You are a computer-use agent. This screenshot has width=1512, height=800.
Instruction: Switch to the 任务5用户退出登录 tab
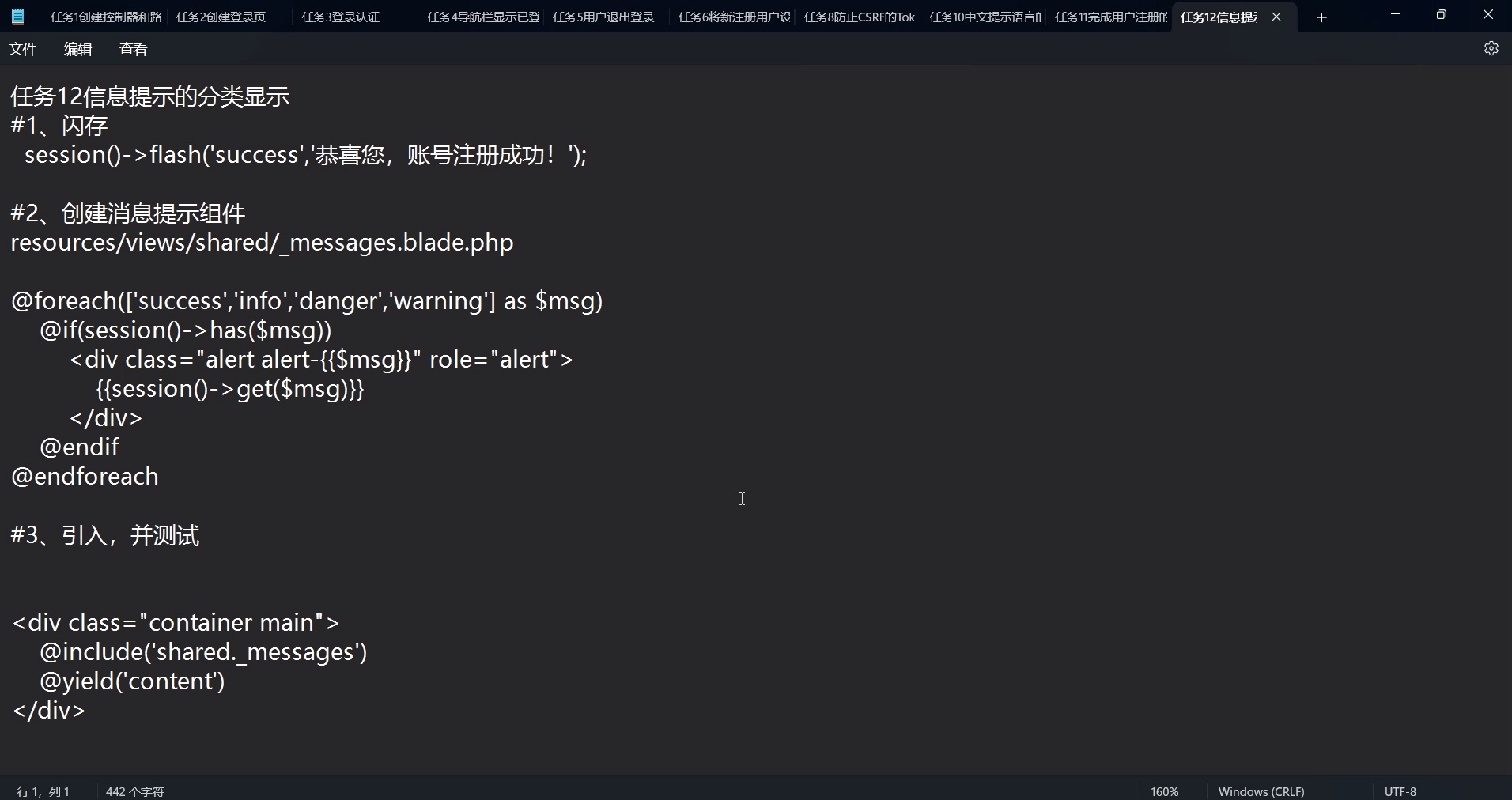[x=603, y=17]
